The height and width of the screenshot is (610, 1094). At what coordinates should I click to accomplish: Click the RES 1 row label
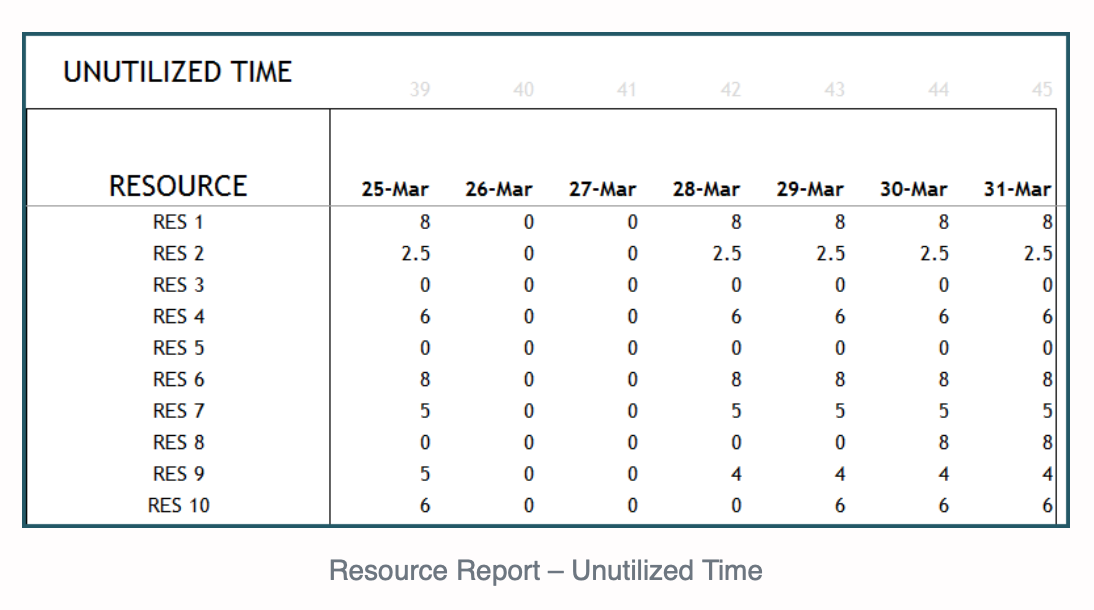(178, 222)
